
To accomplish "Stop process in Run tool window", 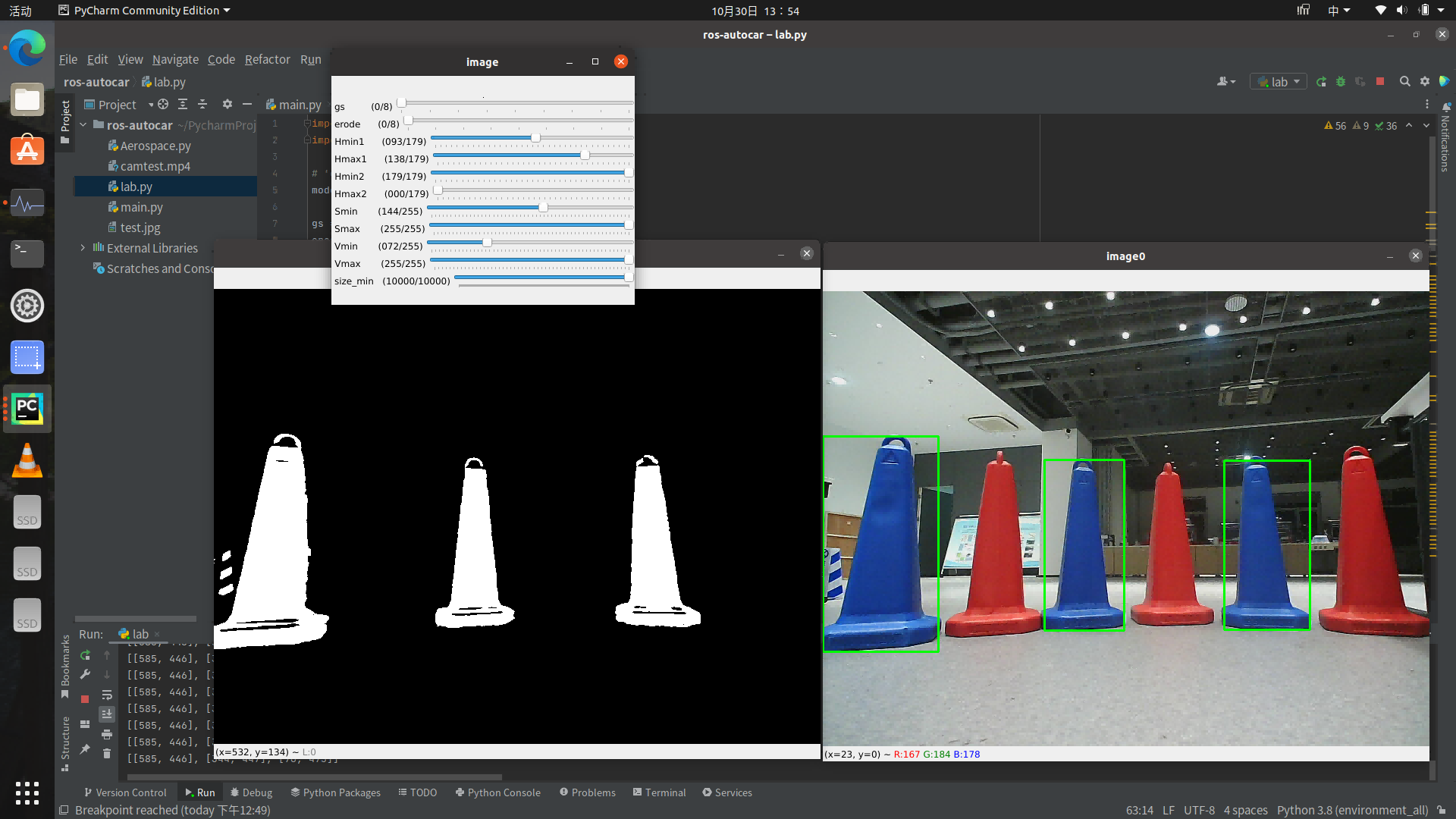I will pyautogui.click(x=85, y=698).
